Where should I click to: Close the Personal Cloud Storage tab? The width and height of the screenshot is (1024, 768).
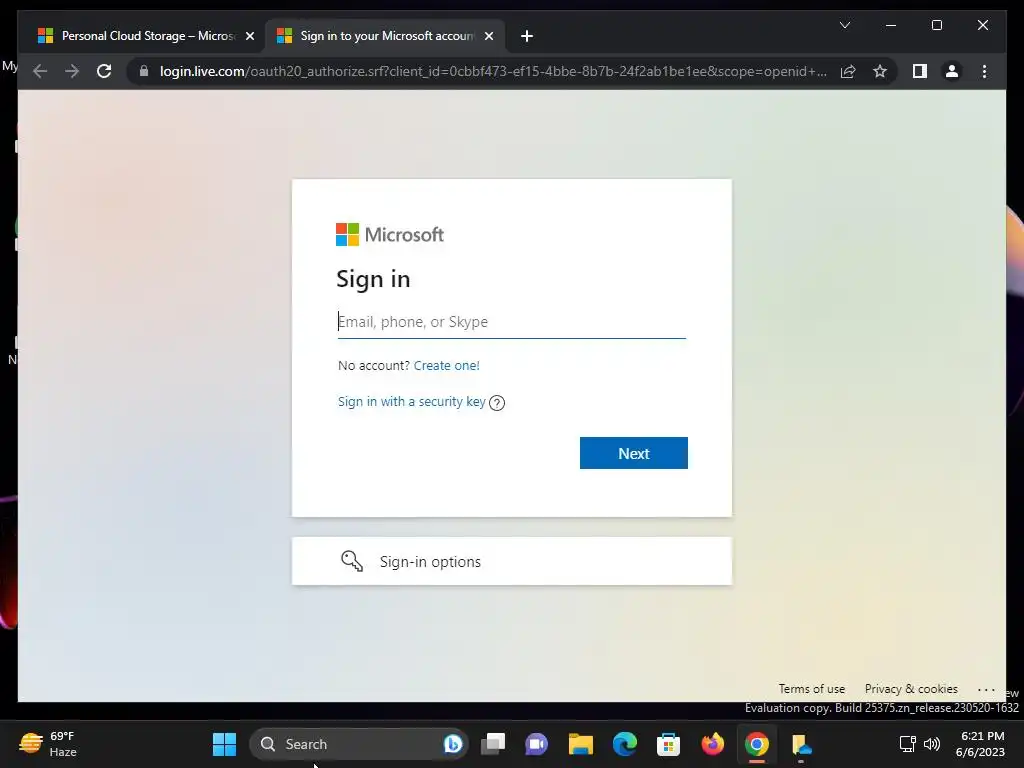click(x=249, y=37)
